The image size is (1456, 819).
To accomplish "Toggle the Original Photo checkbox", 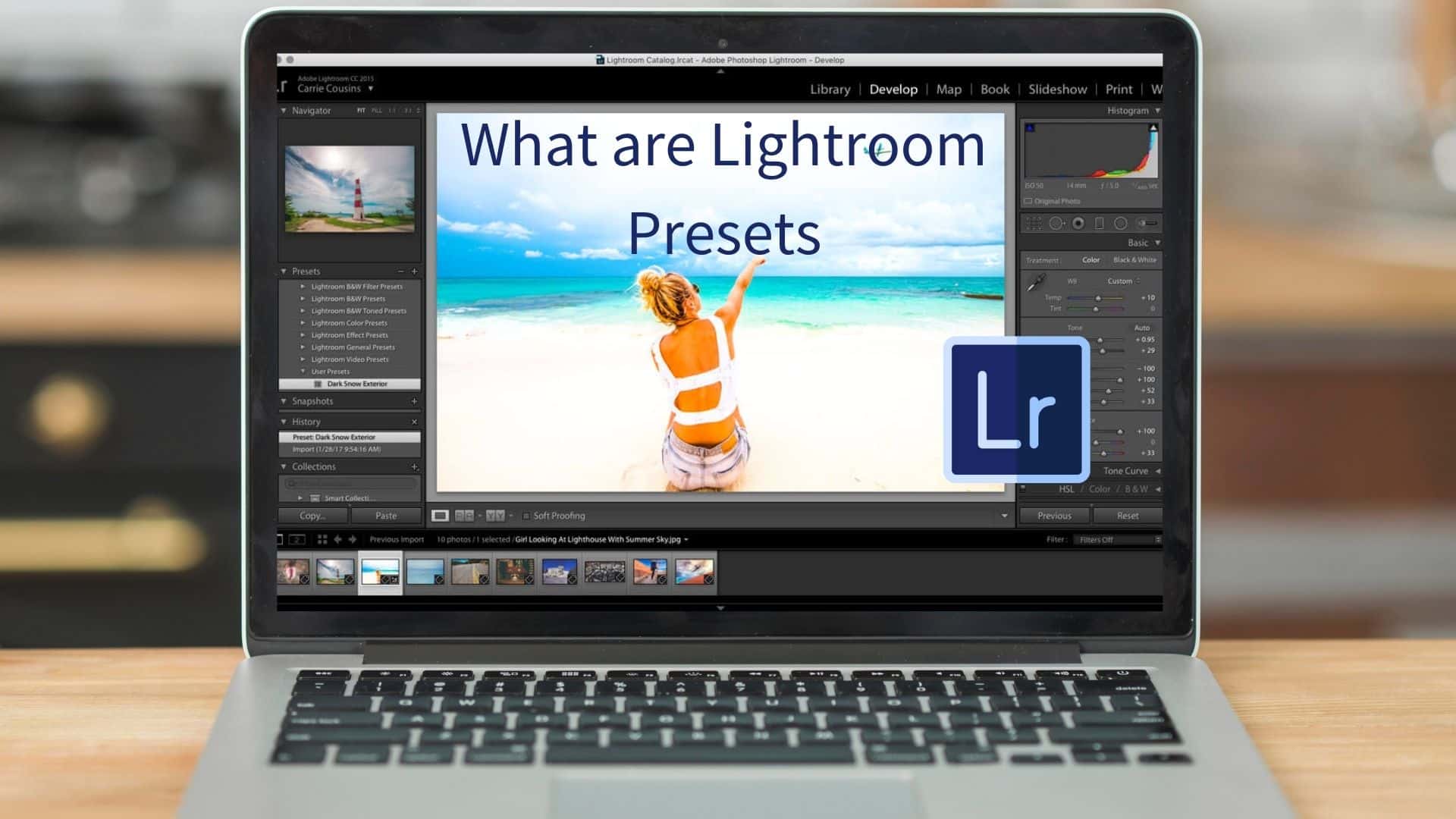I will (x=1028, y=201).
